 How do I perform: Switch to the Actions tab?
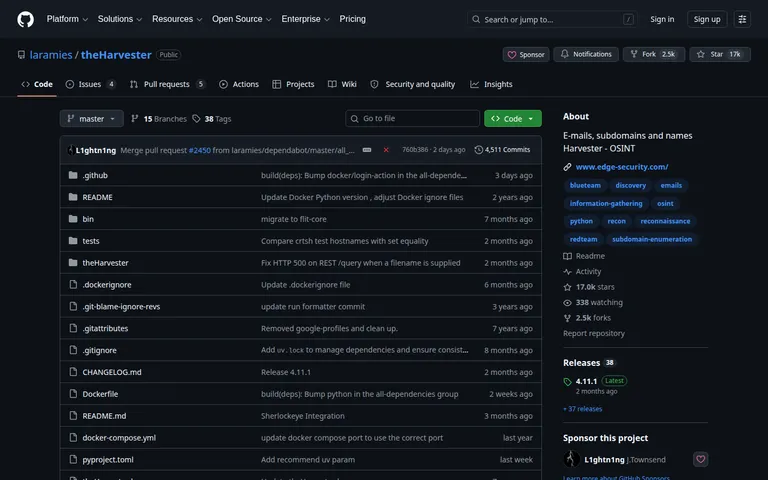239,84
